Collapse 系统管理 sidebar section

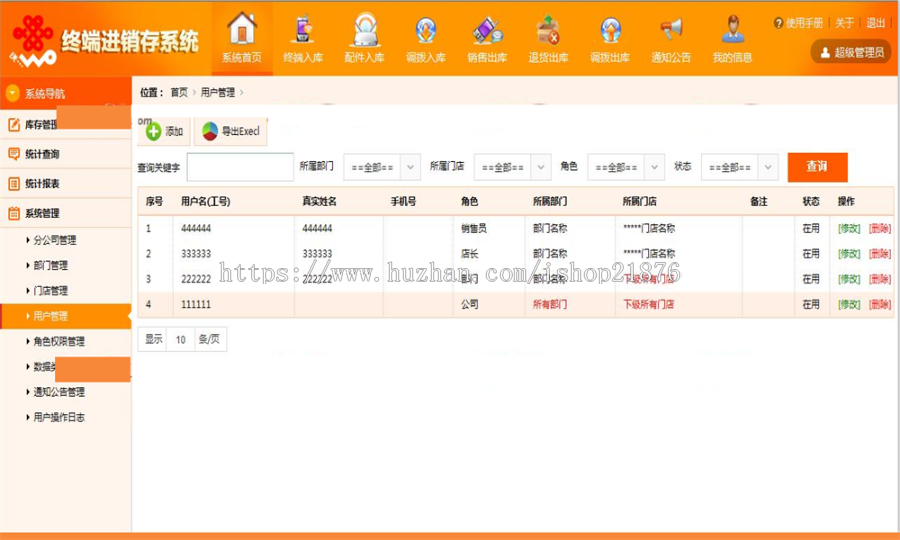(x=65, y=213)
